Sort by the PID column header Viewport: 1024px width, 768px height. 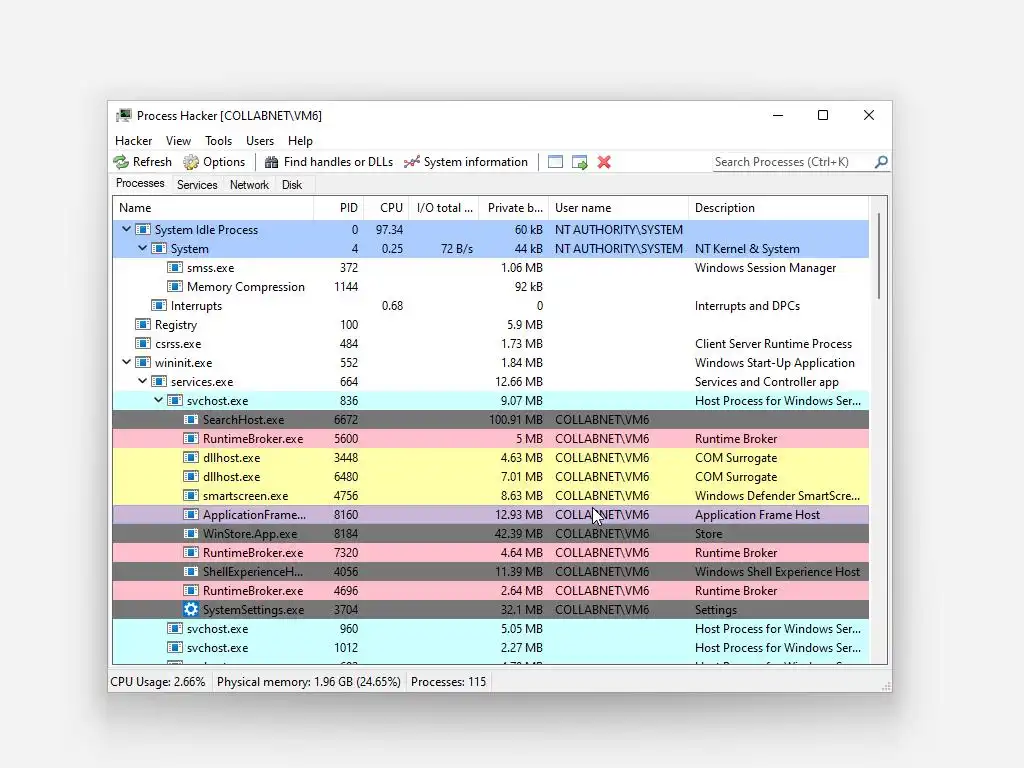point(339,208)
